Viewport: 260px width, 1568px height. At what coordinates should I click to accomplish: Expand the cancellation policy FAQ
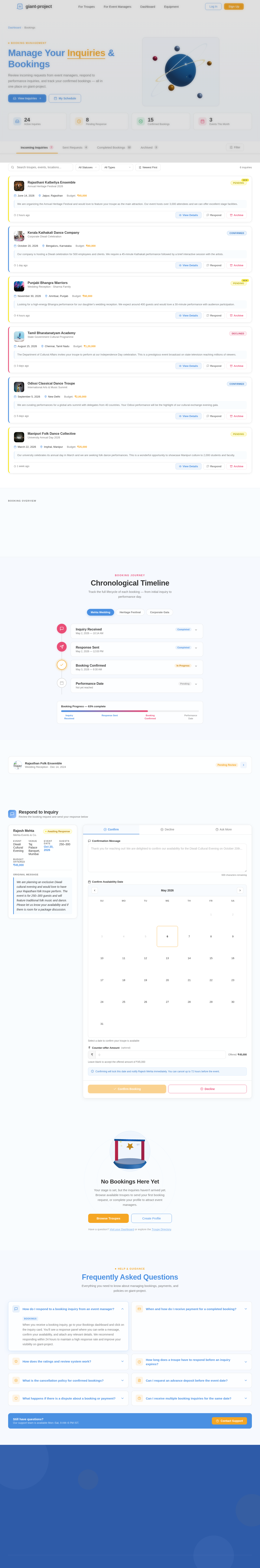(122, 1381)
